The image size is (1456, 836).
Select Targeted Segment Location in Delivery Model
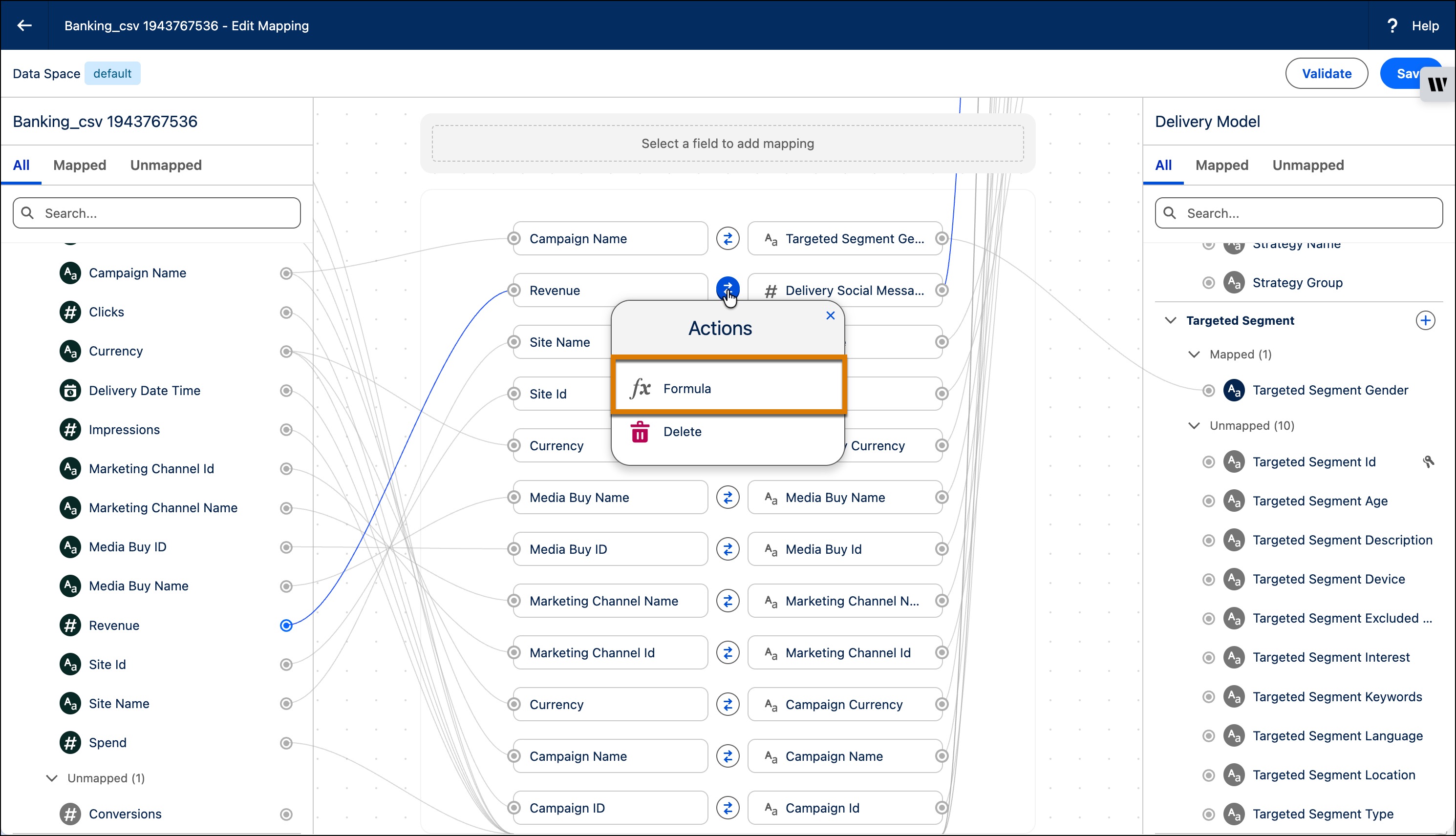tap(1334, 774)
